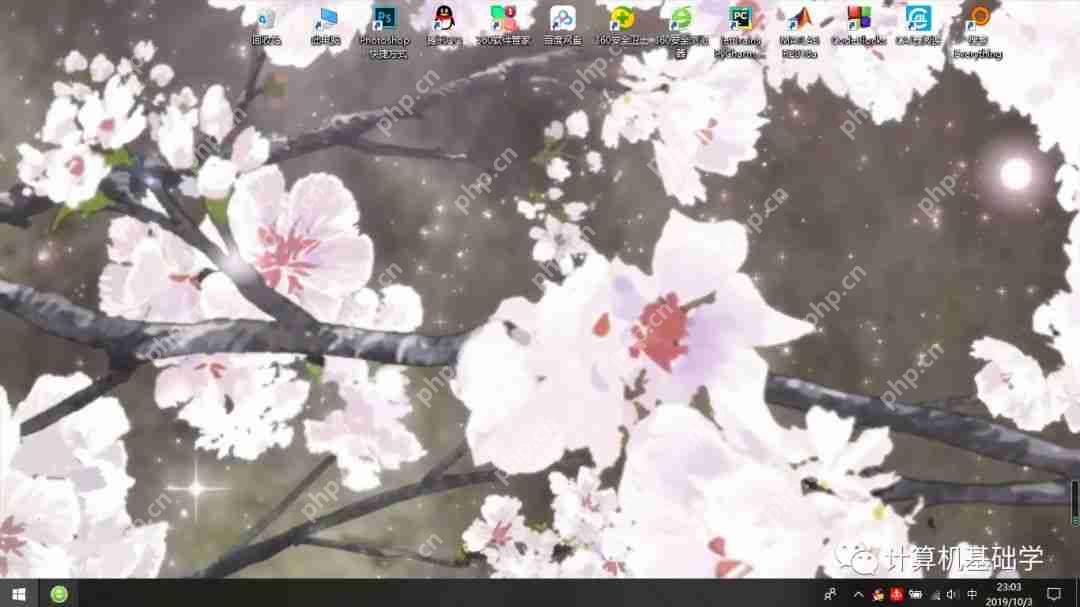Screen dimensions: 1080x607
Task: Expand the hidden system tray icons chevron
Action: tap(858, 594)
